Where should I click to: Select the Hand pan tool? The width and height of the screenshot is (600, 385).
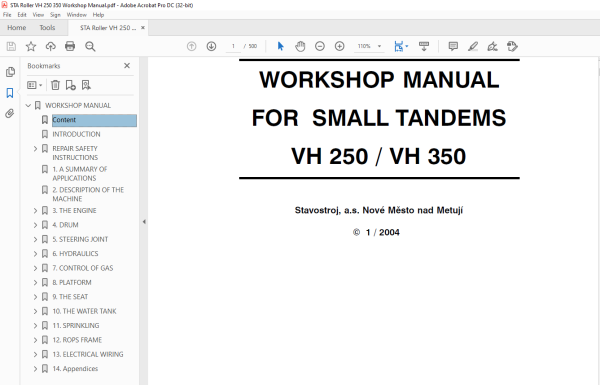300,46
